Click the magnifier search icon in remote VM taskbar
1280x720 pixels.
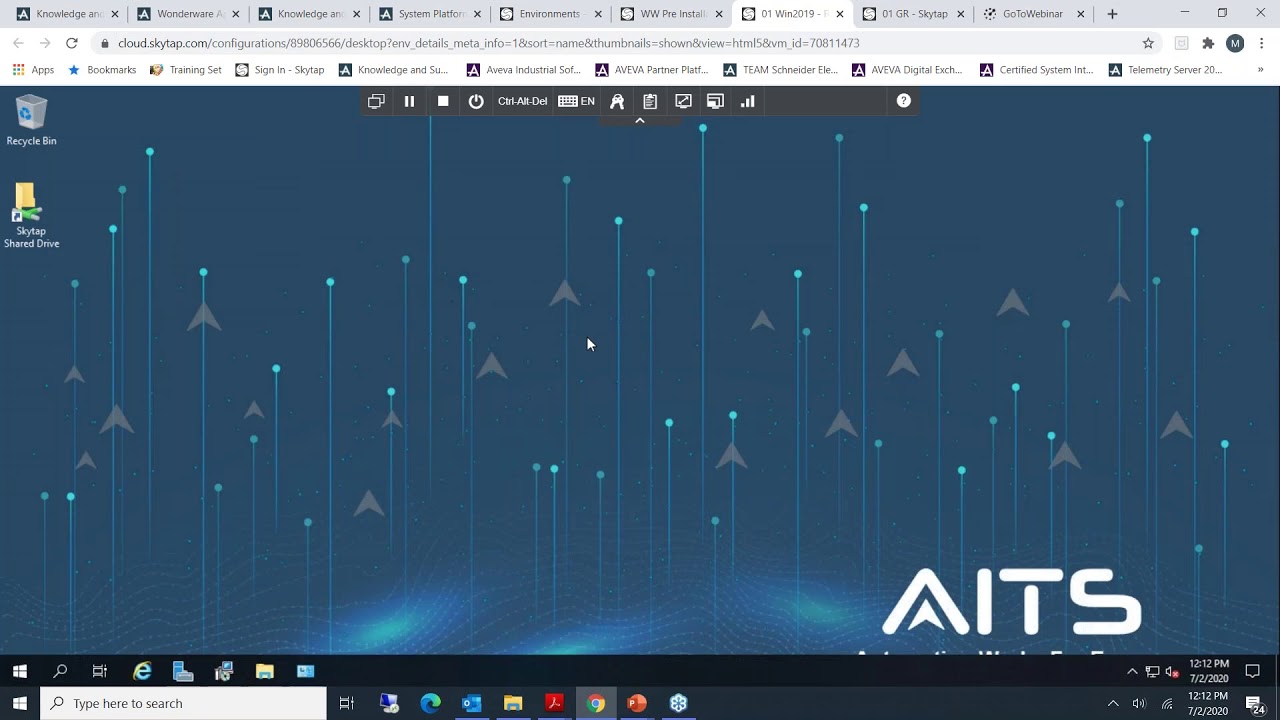coord(60,671)
